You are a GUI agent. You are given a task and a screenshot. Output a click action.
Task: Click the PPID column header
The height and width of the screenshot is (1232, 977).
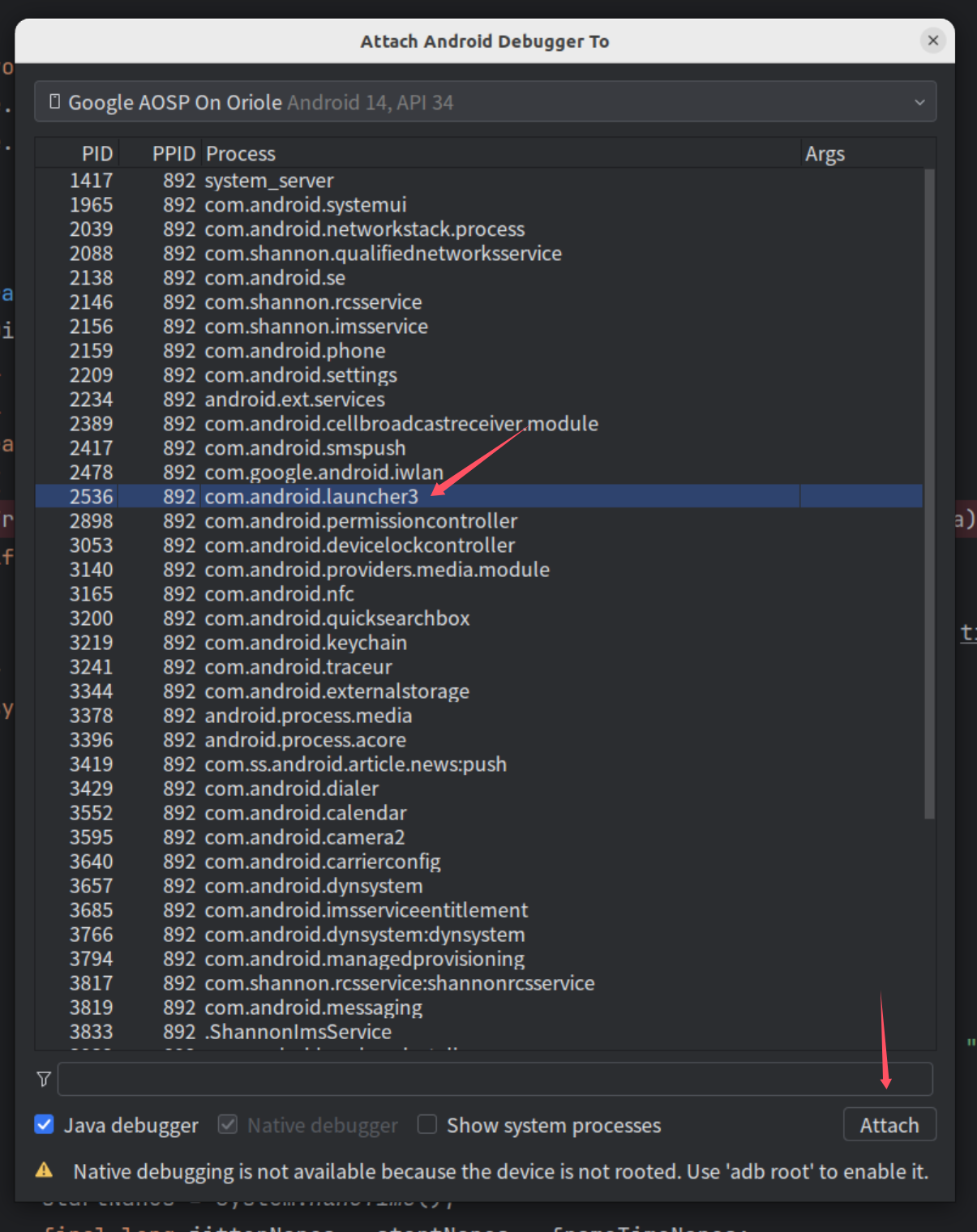(174, 154)
